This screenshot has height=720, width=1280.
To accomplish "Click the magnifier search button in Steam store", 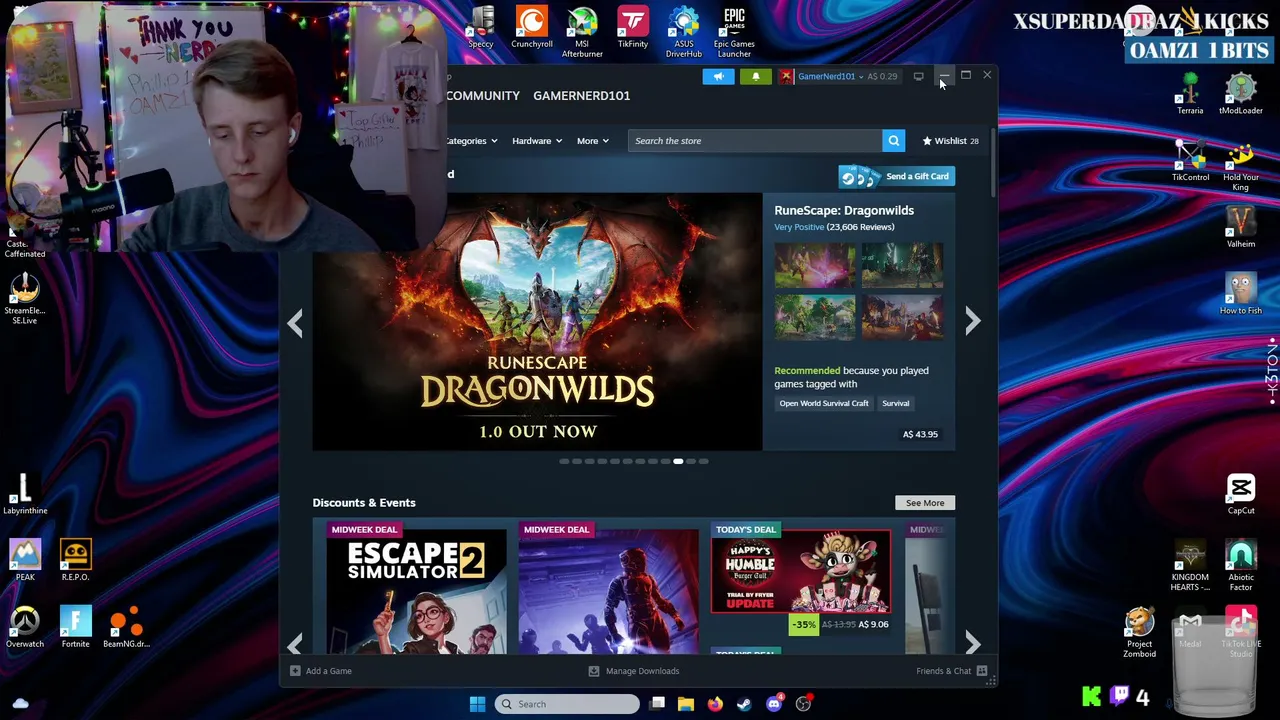I will [x=893, y=141].
